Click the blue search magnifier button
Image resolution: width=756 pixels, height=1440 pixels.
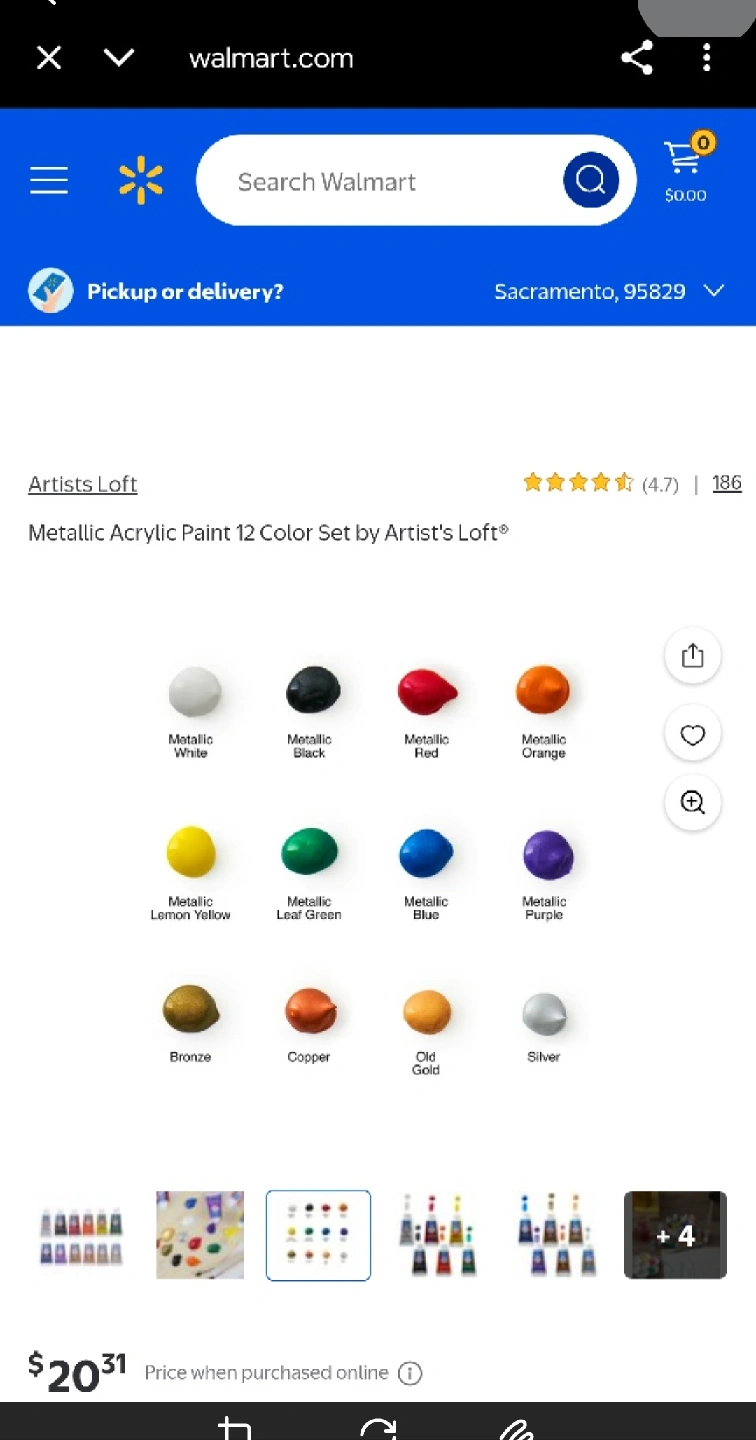[x=591, y=181]
